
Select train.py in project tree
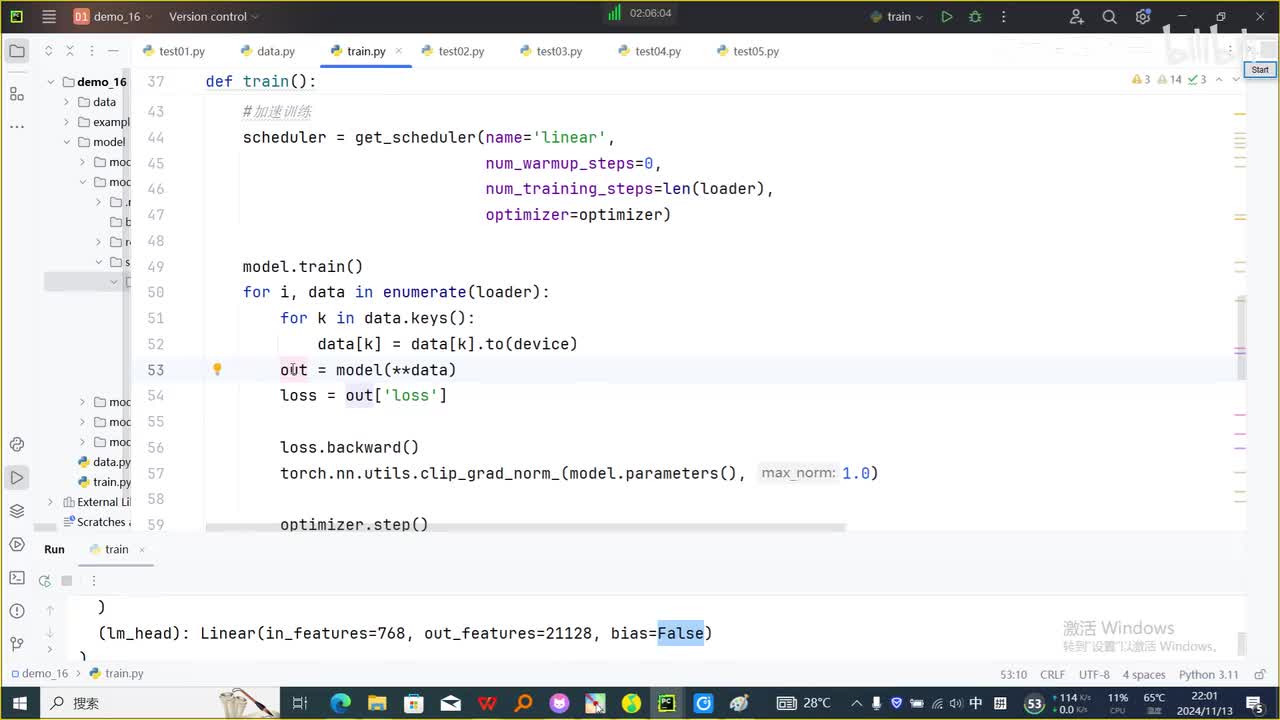pyautogui.click(x=104, y=482)
